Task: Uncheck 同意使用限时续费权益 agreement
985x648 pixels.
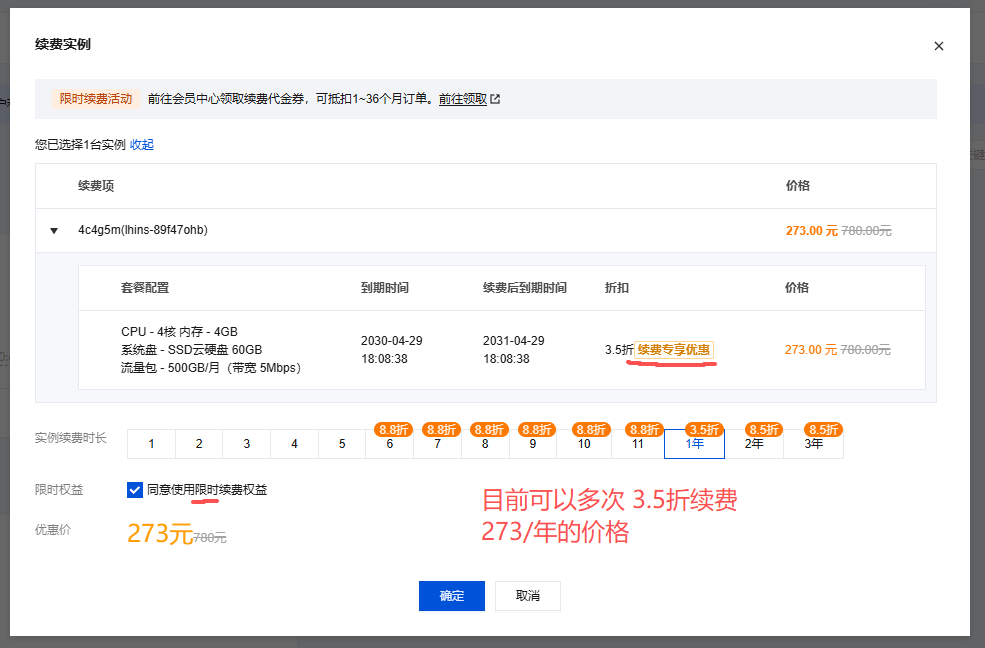Action: coord(134,489)
